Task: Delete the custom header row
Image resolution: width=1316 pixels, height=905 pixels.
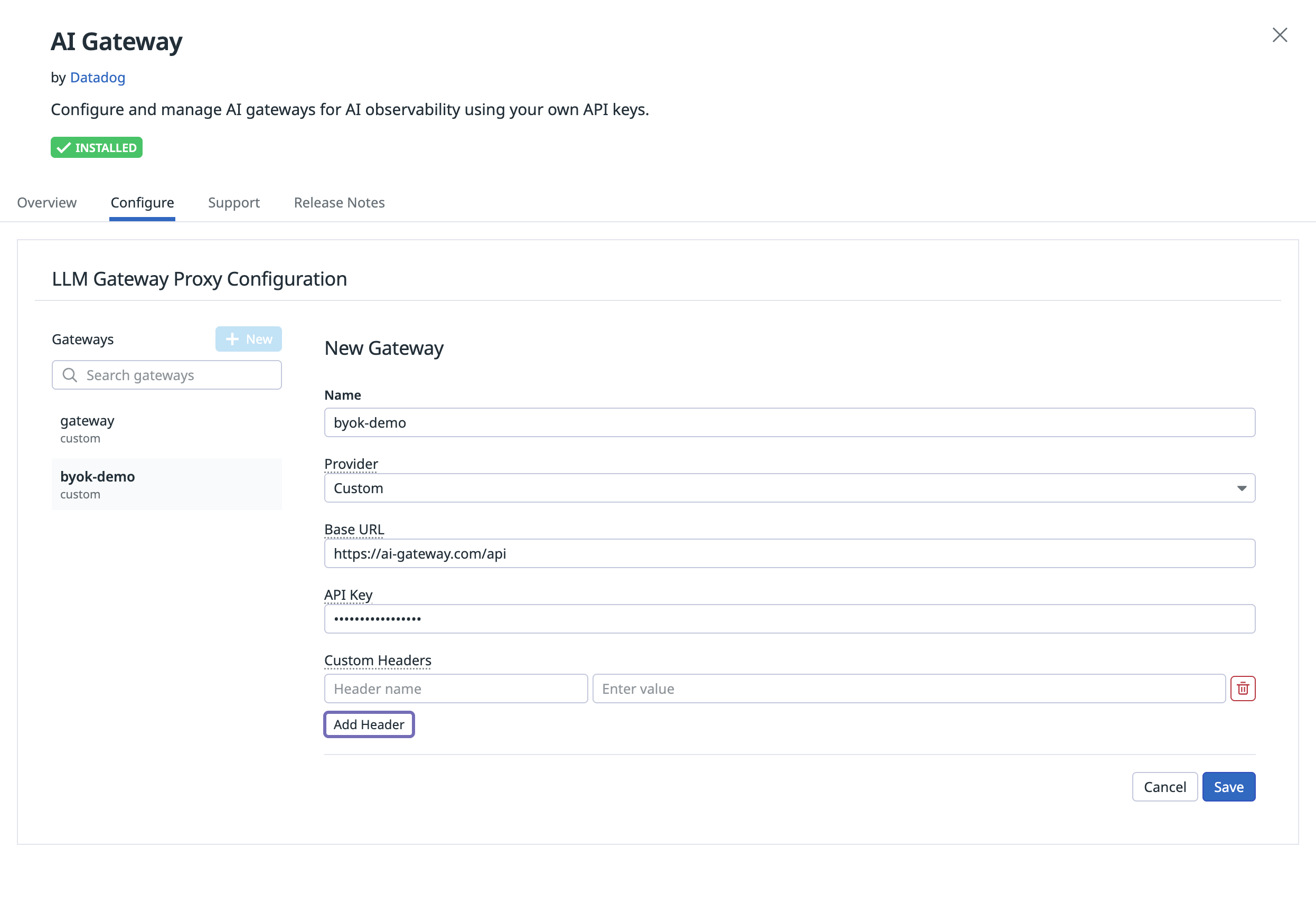Action: click(x=1242, y=689)
